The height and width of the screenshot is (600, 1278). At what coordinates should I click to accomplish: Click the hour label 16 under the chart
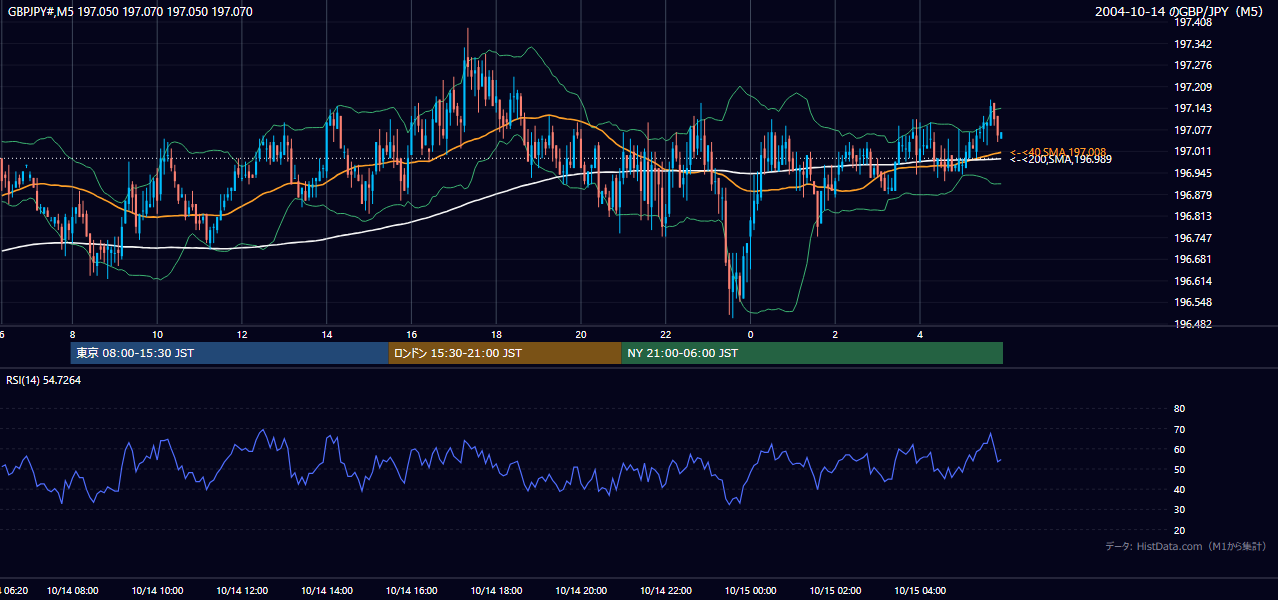point(411,334)
